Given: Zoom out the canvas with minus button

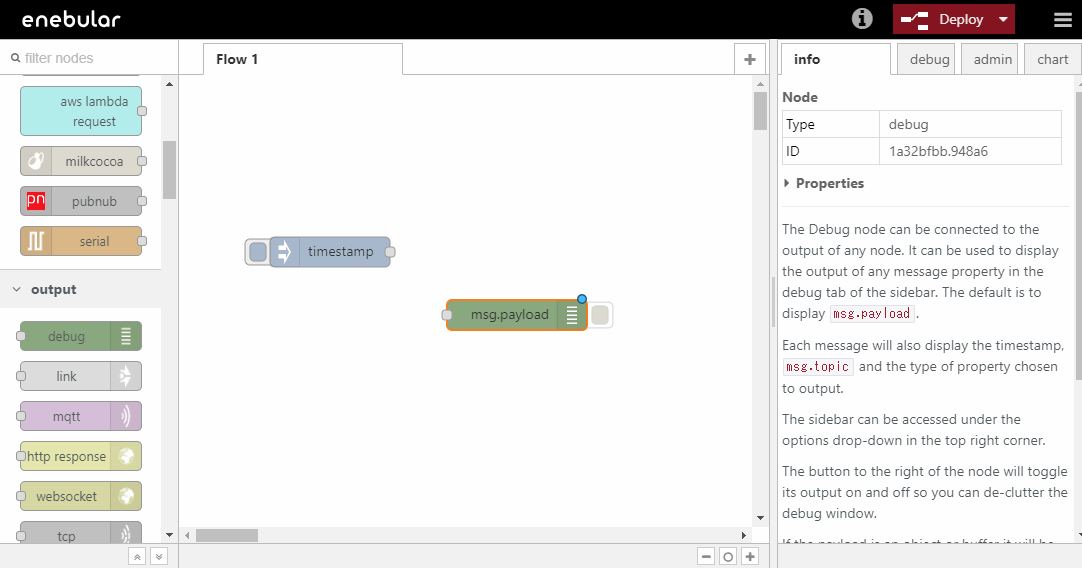Looking at the screenshot, I should (706, 557).
